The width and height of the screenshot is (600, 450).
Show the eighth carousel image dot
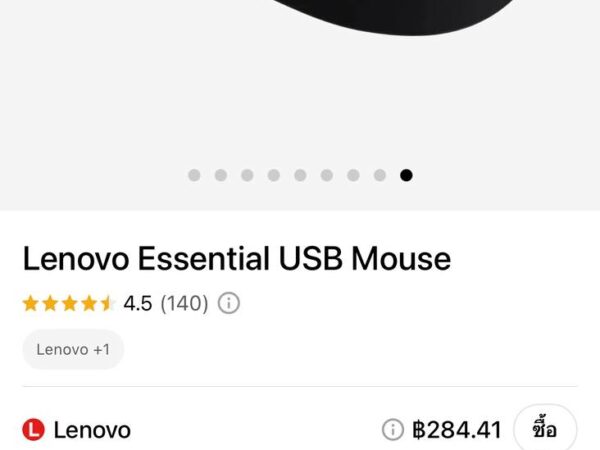click(x=380, y=175)
